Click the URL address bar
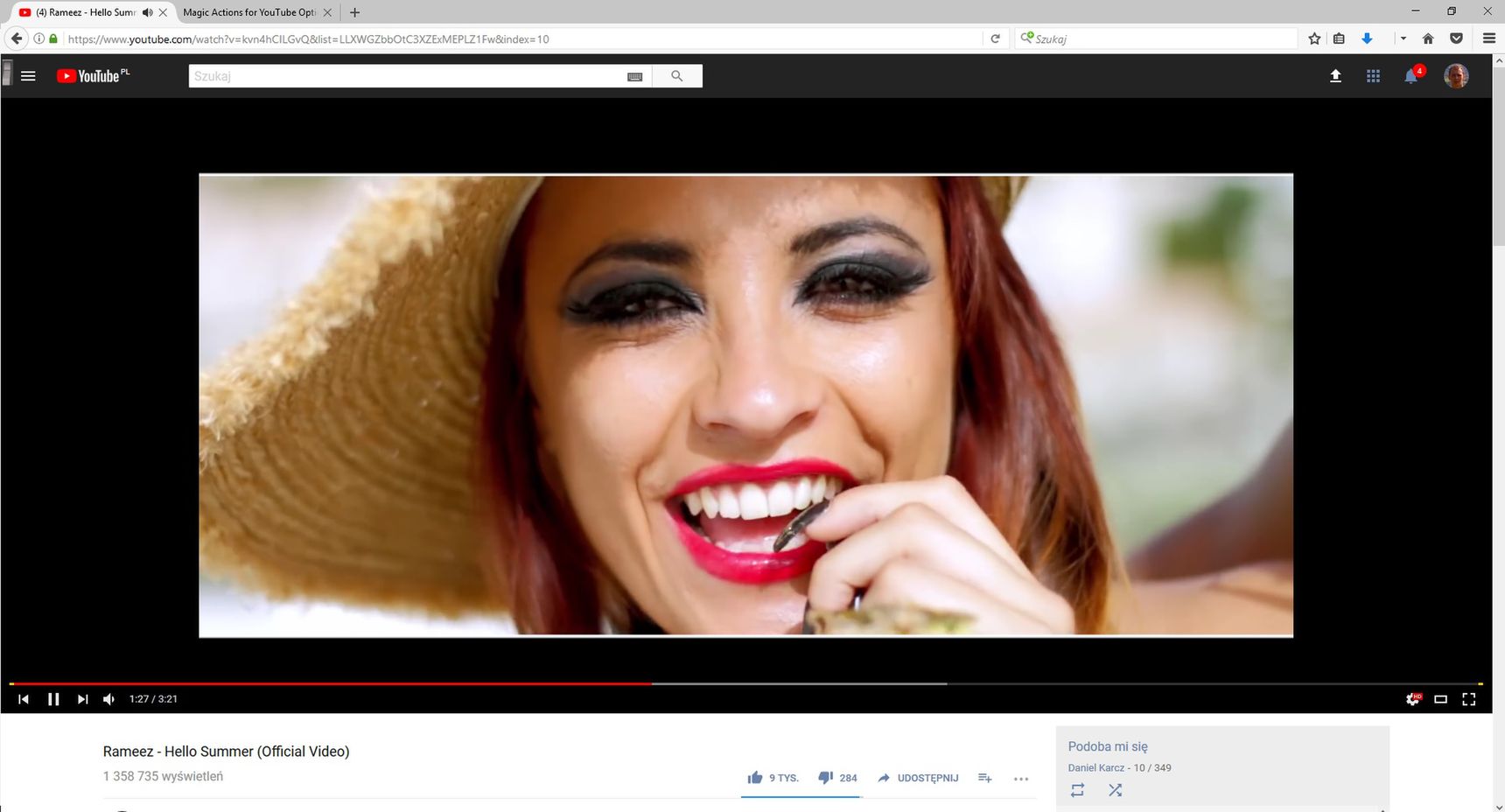Image resolution: width=1505 pixels, height=812 pixels. pyautogui.click(x=521, y=38)
